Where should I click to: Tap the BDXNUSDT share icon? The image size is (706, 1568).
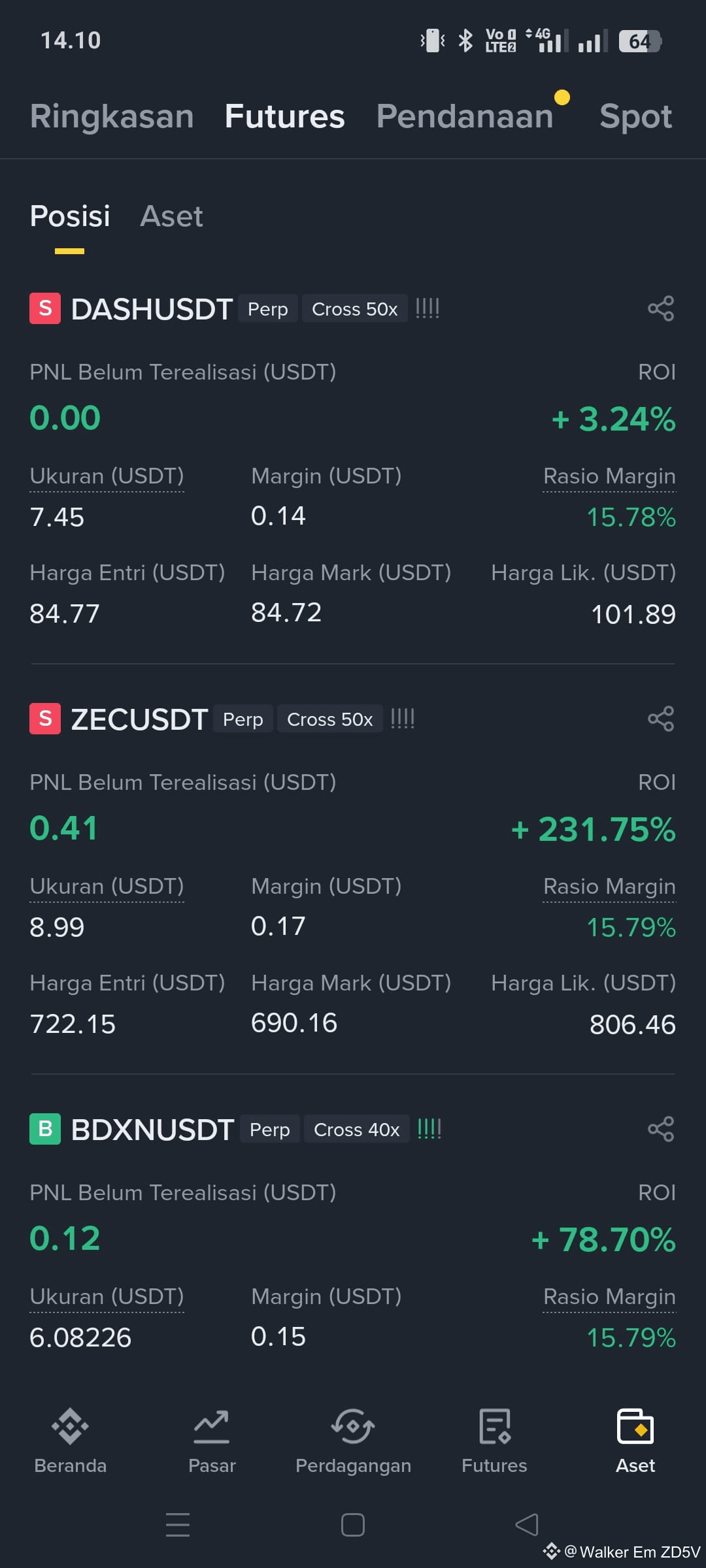tap(661, 1129)
